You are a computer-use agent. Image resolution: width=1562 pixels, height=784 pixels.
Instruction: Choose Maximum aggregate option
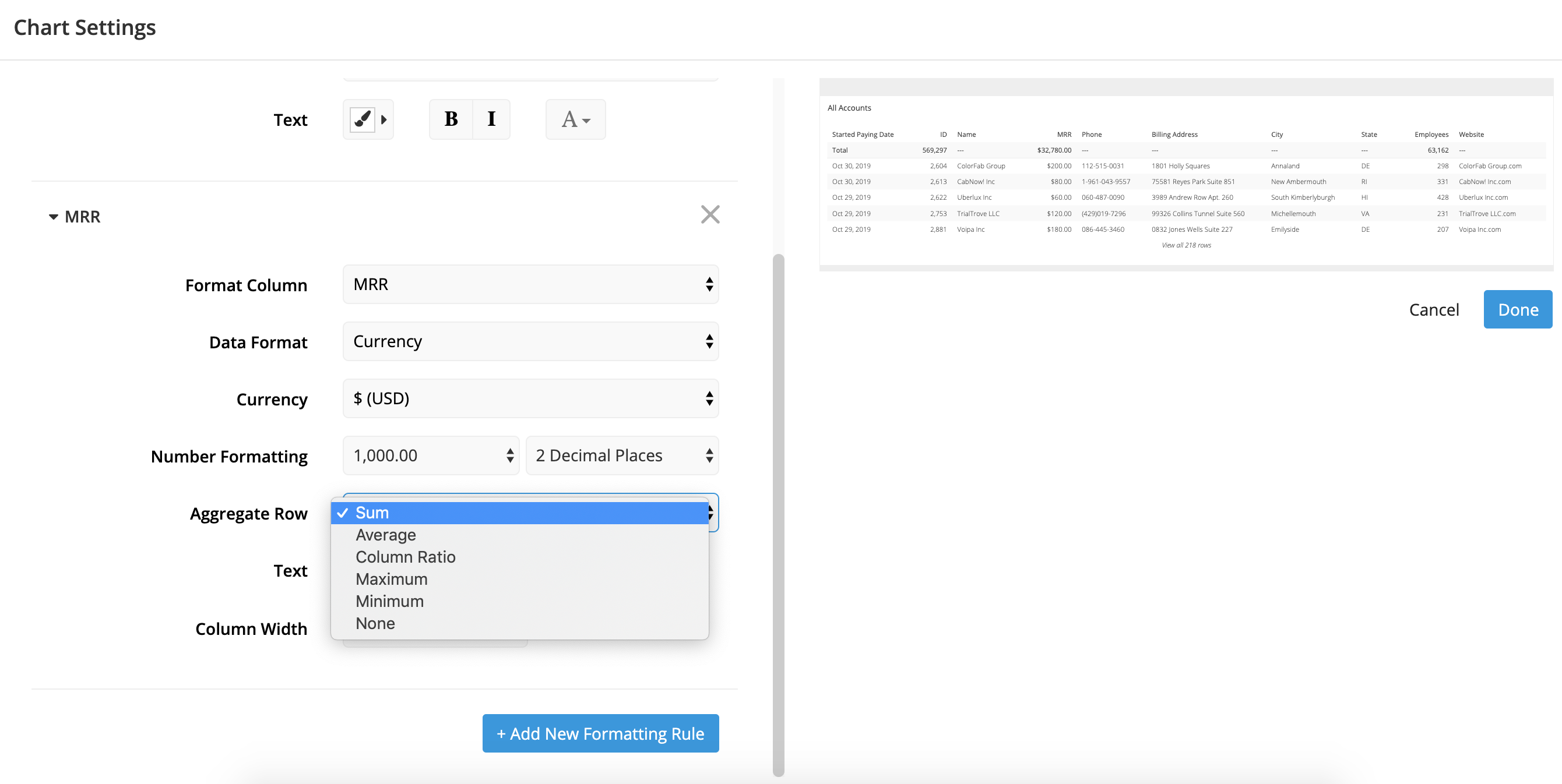520,579
